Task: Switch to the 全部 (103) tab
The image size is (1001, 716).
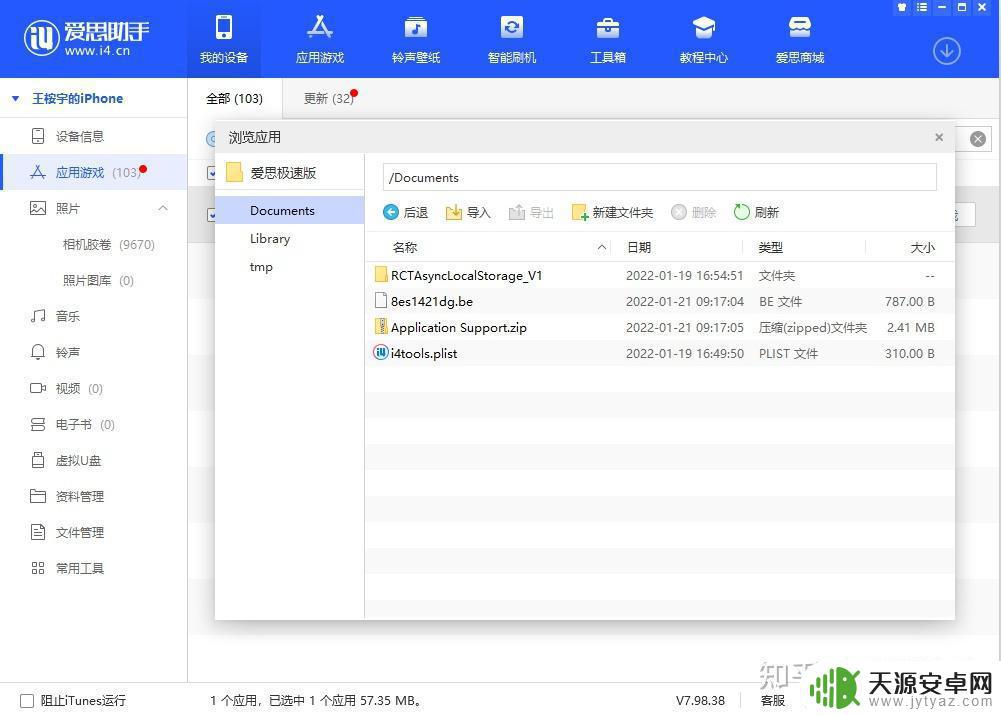Action: click(x=234, y=98)
